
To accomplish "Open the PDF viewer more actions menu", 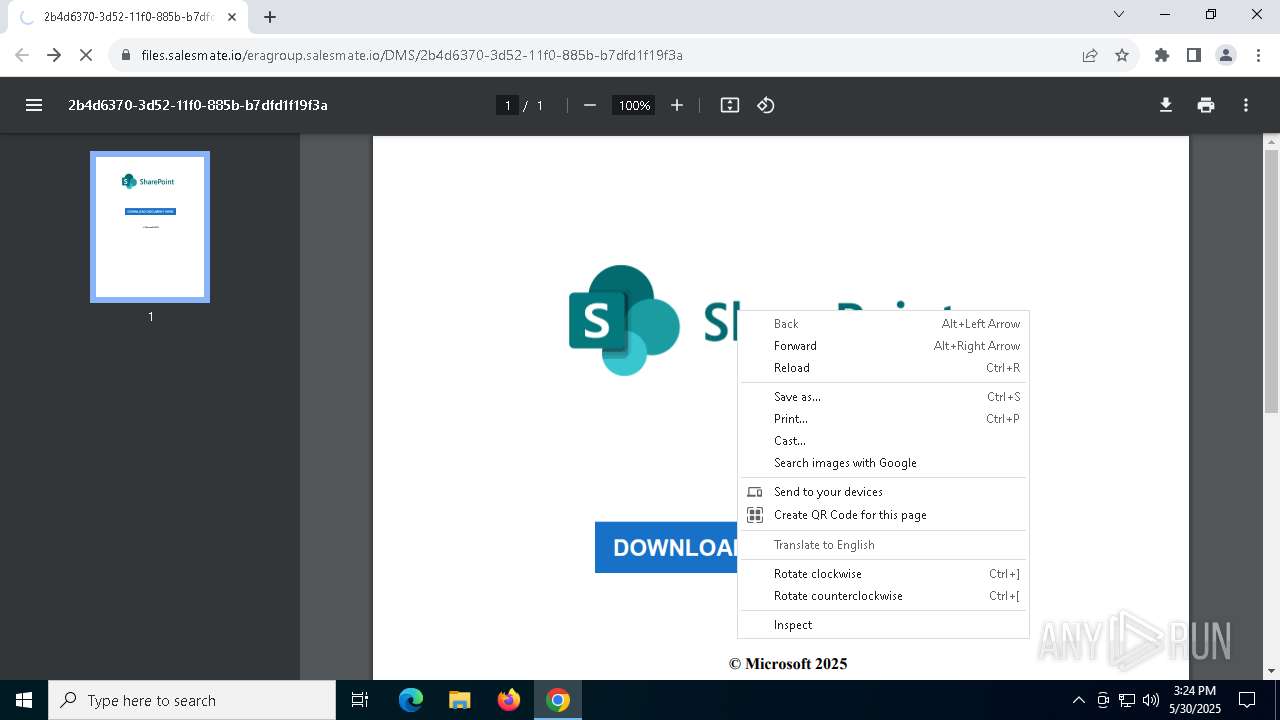I will click(x=1246, y=105).
